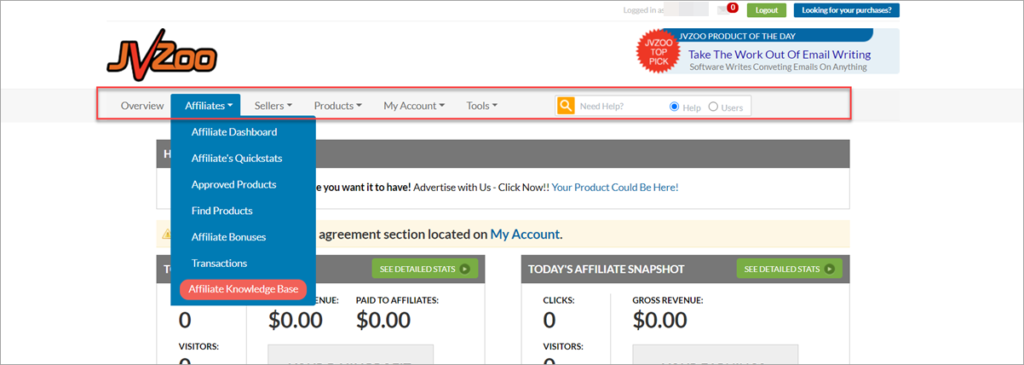Open Your Product Could Be Here link

pos(615,187)
